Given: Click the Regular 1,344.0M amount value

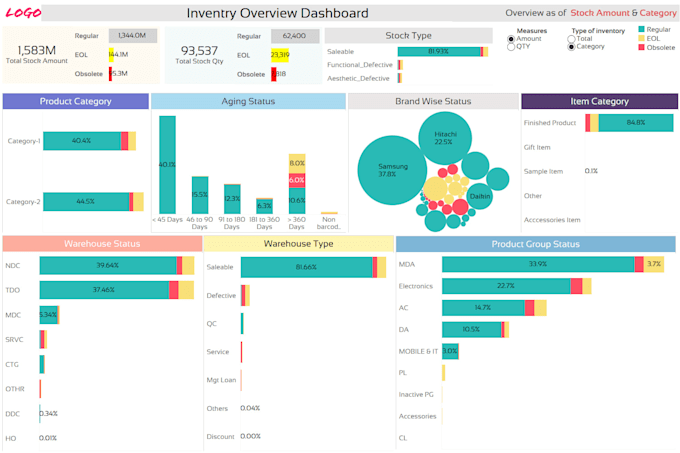Looking at the screenshot, I should pyautogui.click(x=133, y=36).
